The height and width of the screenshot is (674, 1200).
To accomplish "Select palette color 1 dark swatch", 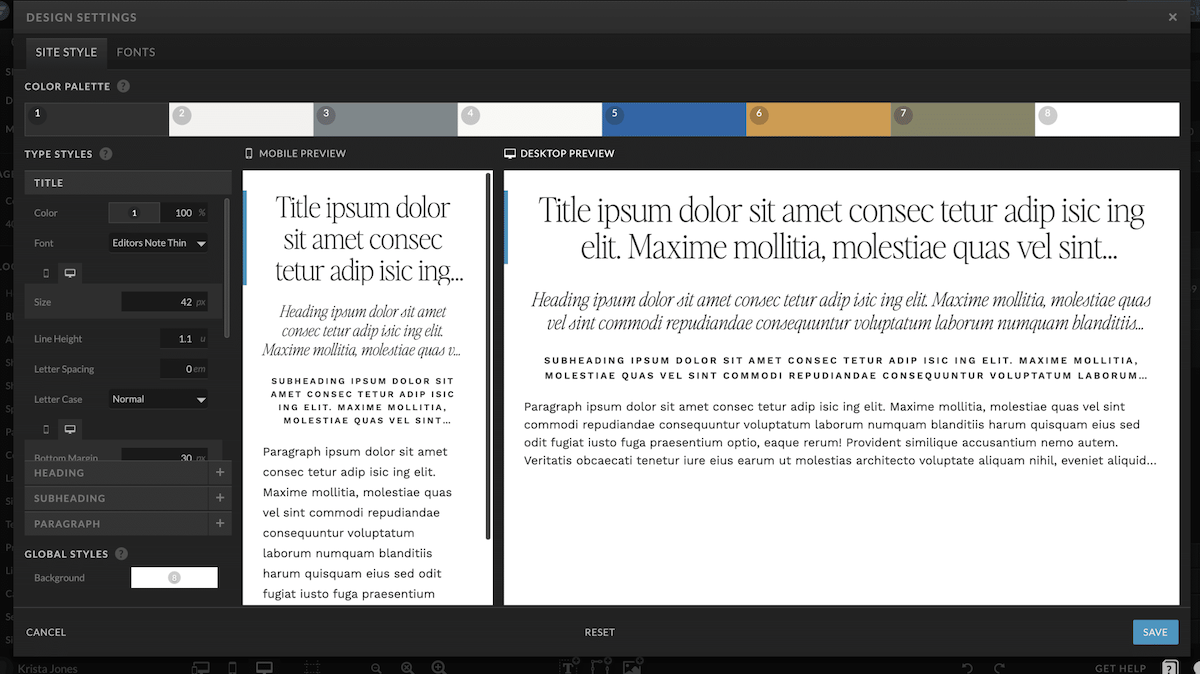I will coord(97,119).
